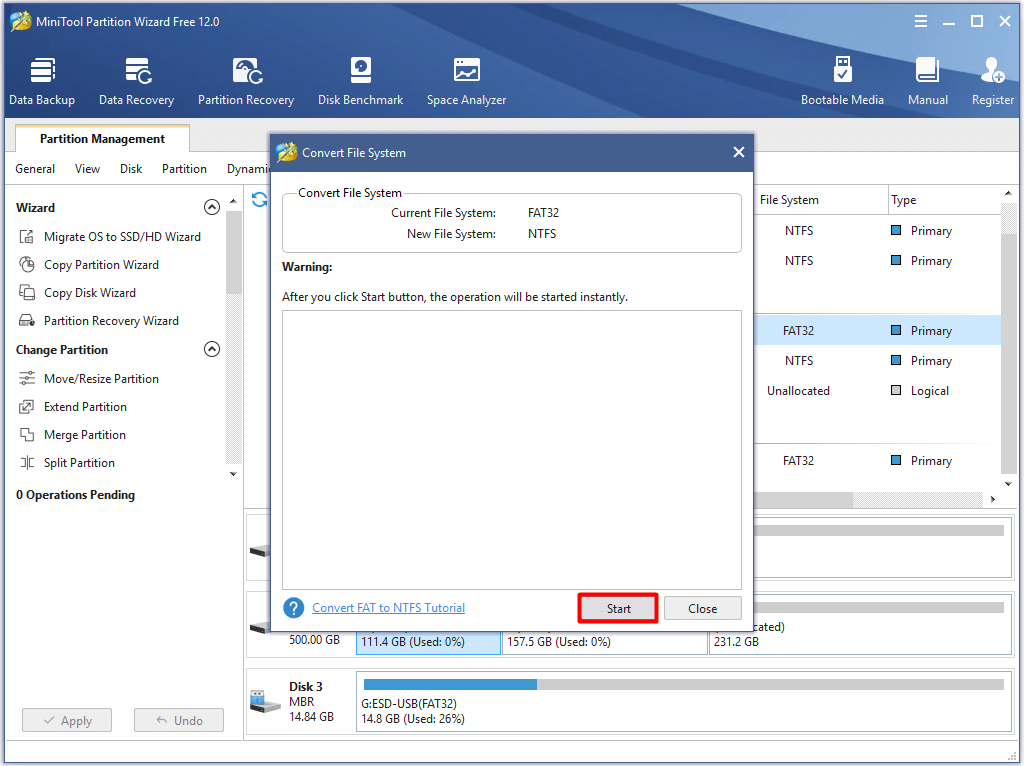Open the Data Backup tool

pos(42,82)
